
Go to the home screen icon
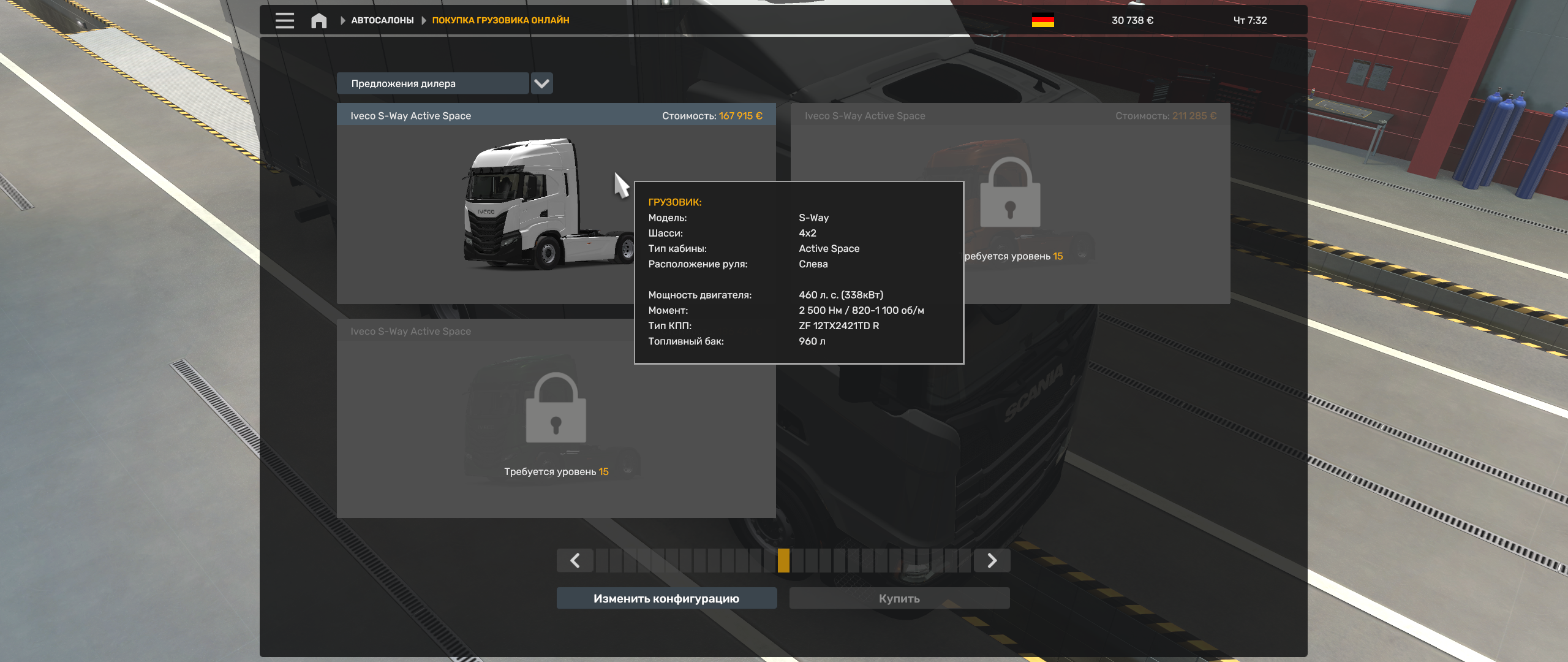(x=318, y=20)
